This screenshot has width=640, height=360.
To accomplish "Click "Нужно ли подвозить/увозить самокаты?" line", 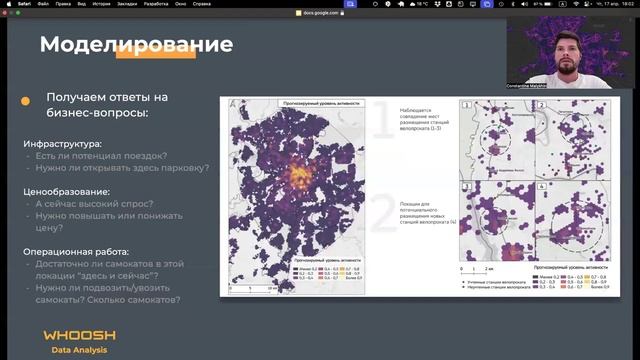I will point(108,294).
